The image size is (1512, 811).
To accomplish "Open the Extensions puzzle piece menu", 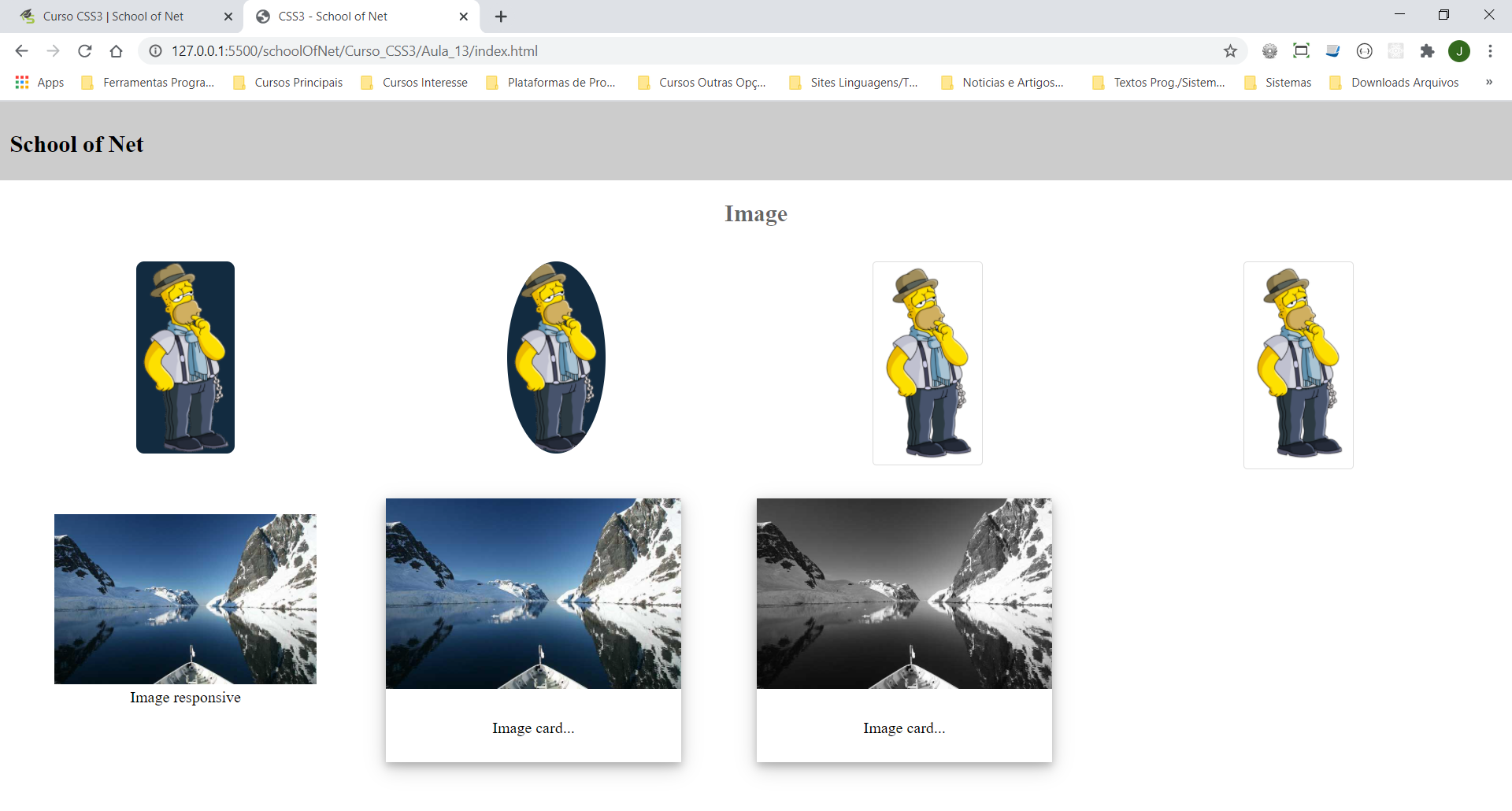I will tap(1427, 51).
